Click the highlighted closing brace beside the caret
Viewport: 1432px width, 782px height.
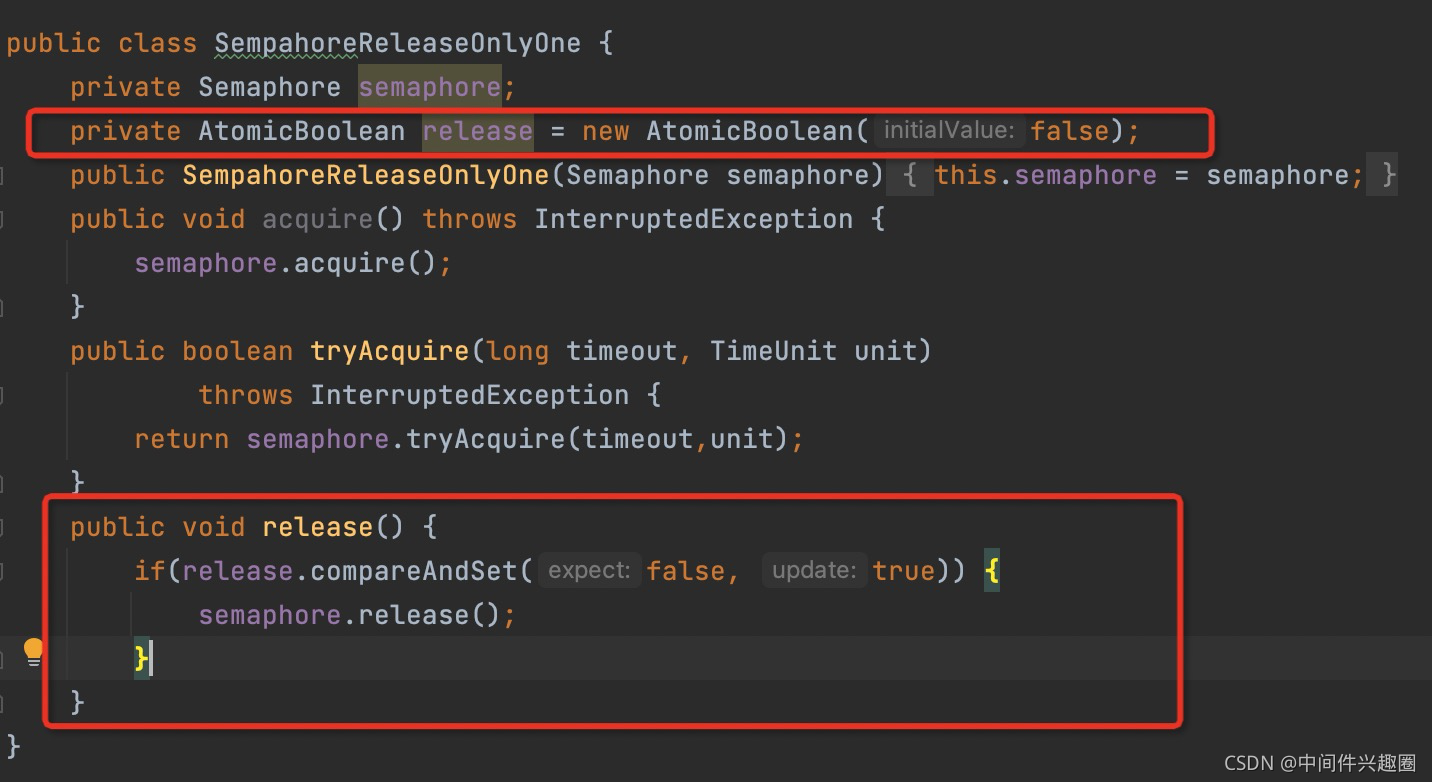point(141,658)
